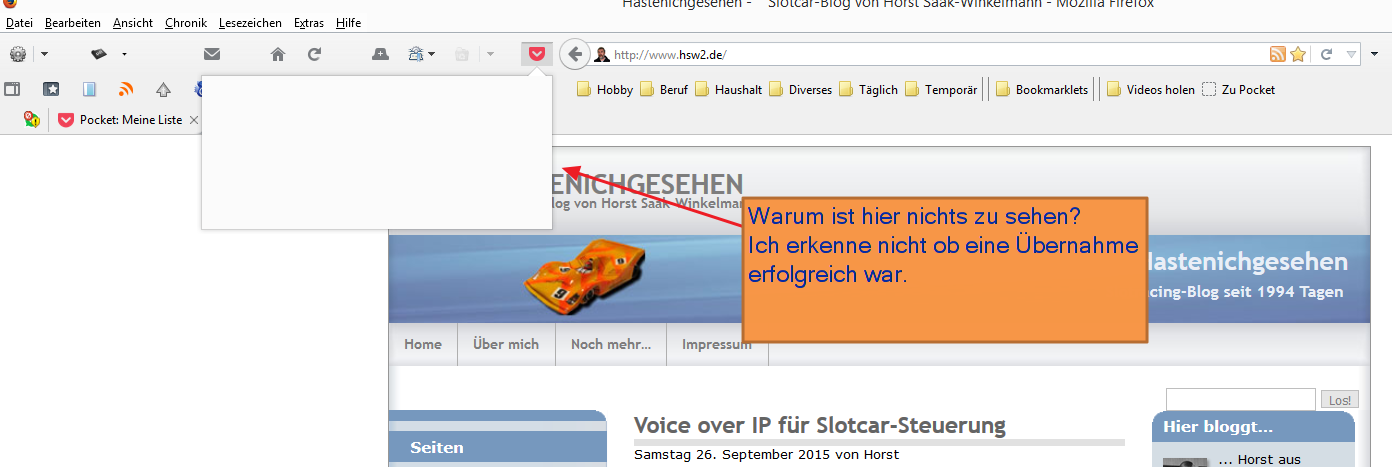This screenshot has height=467, width=1392.
Task: Go to the Home page icon
Action: tap(278, 54)
